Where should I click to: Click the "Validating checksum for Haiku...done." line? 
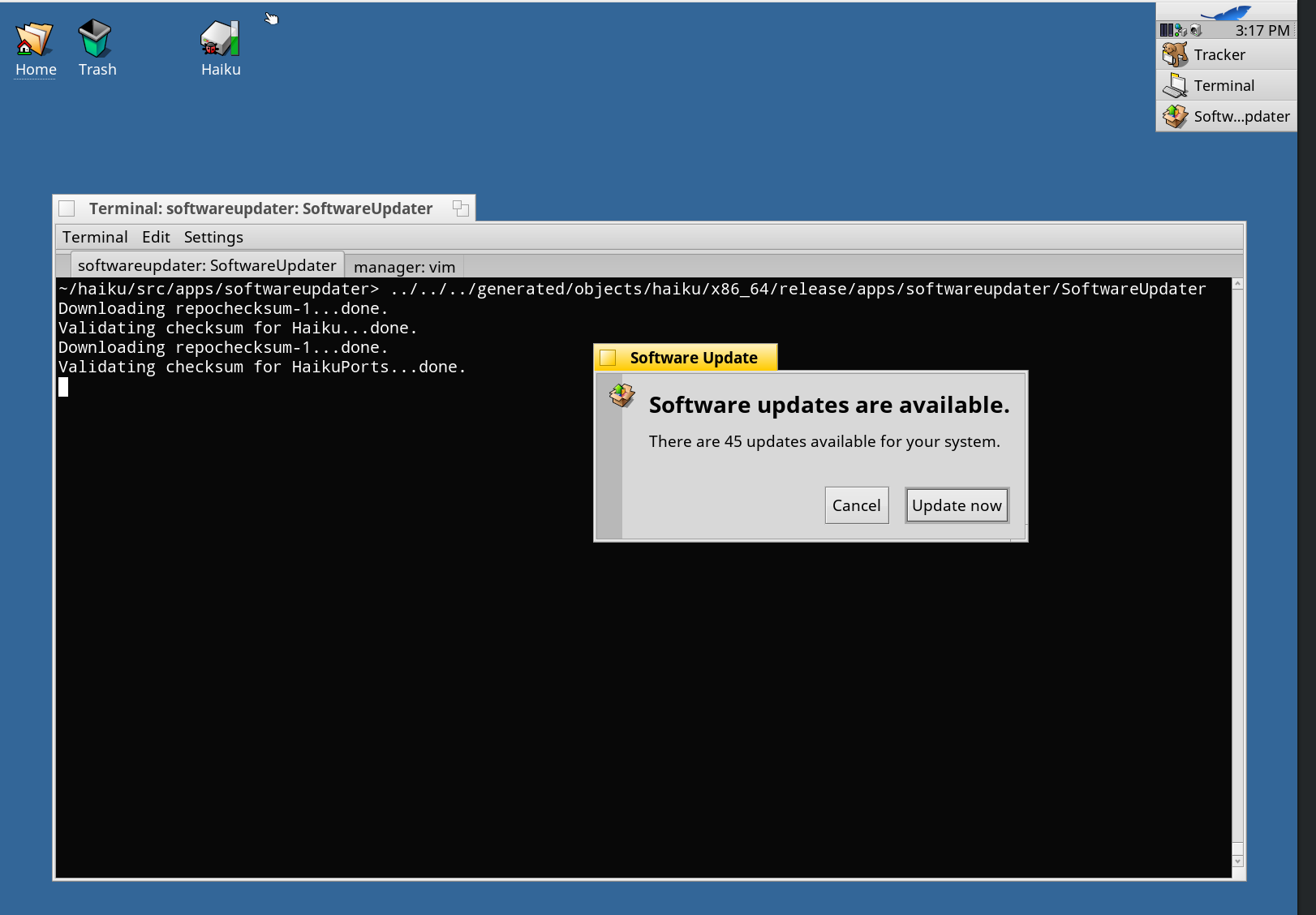click(238, 328)
